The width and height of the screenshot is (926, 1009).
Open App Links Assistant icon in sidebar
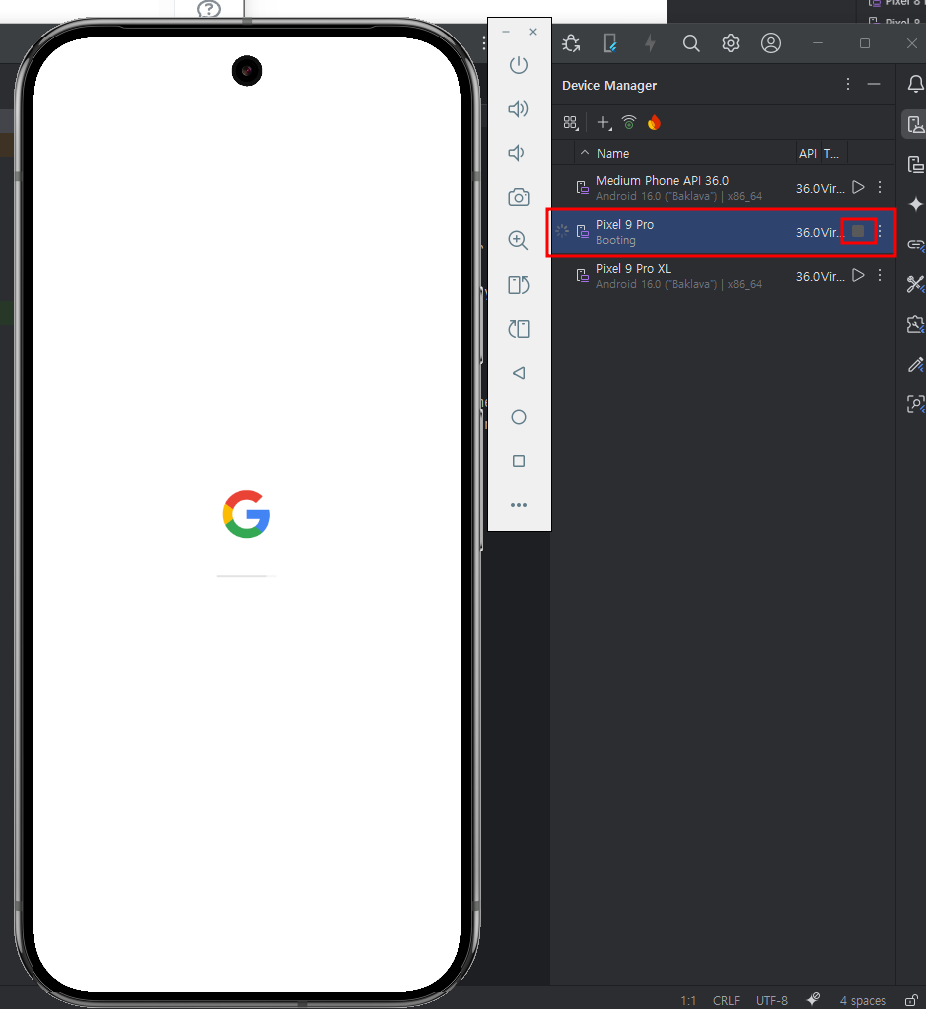point(915,245)
